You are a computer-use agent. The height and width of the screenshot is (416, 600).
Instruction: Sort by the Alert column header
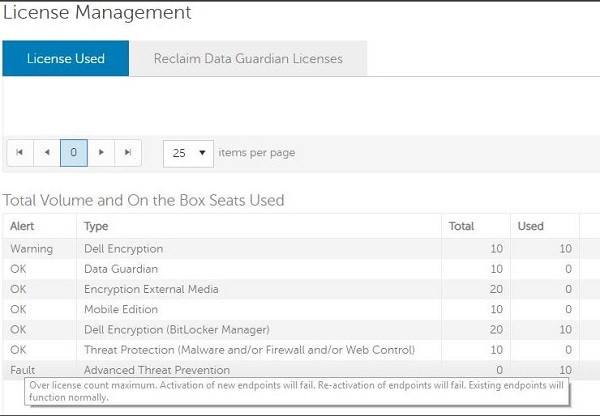[22, 226]
